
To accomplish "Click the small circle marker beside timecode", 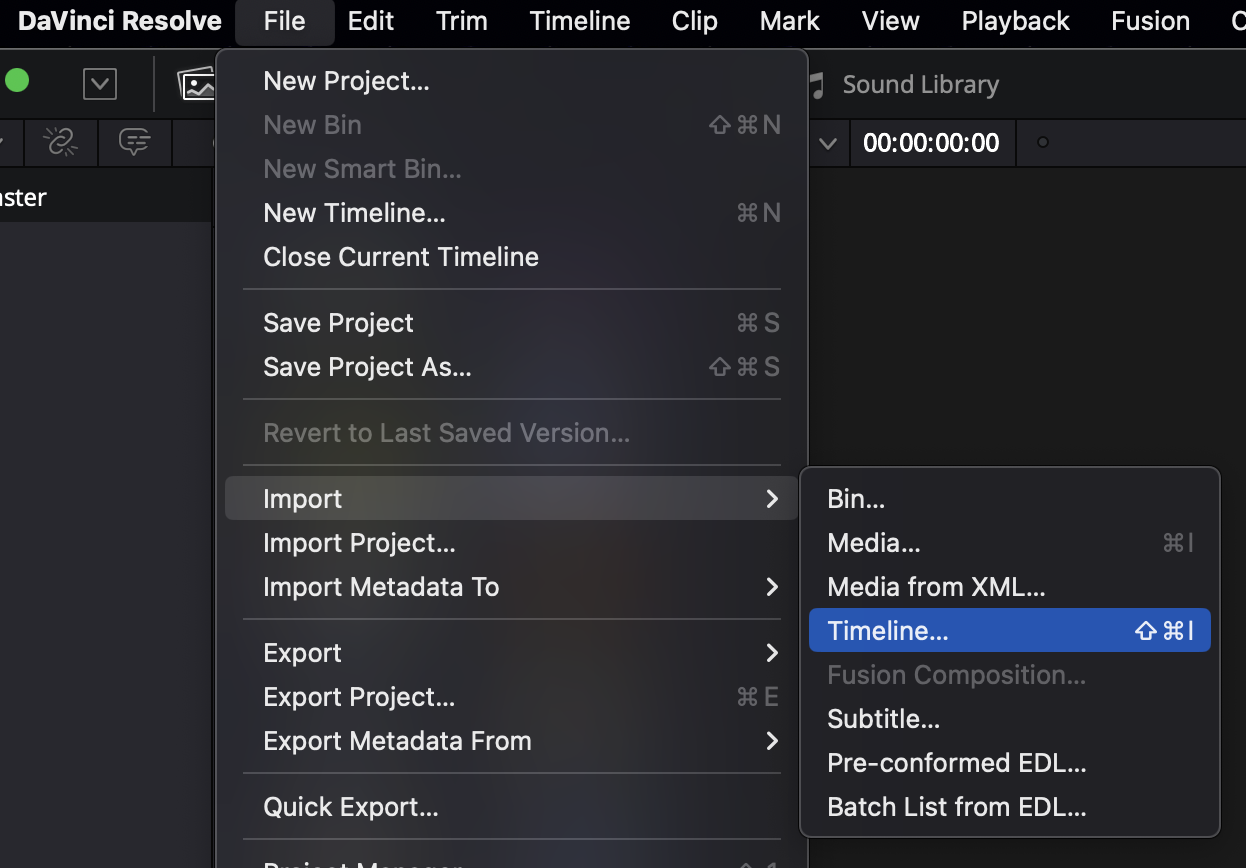I will [1043, 143].
